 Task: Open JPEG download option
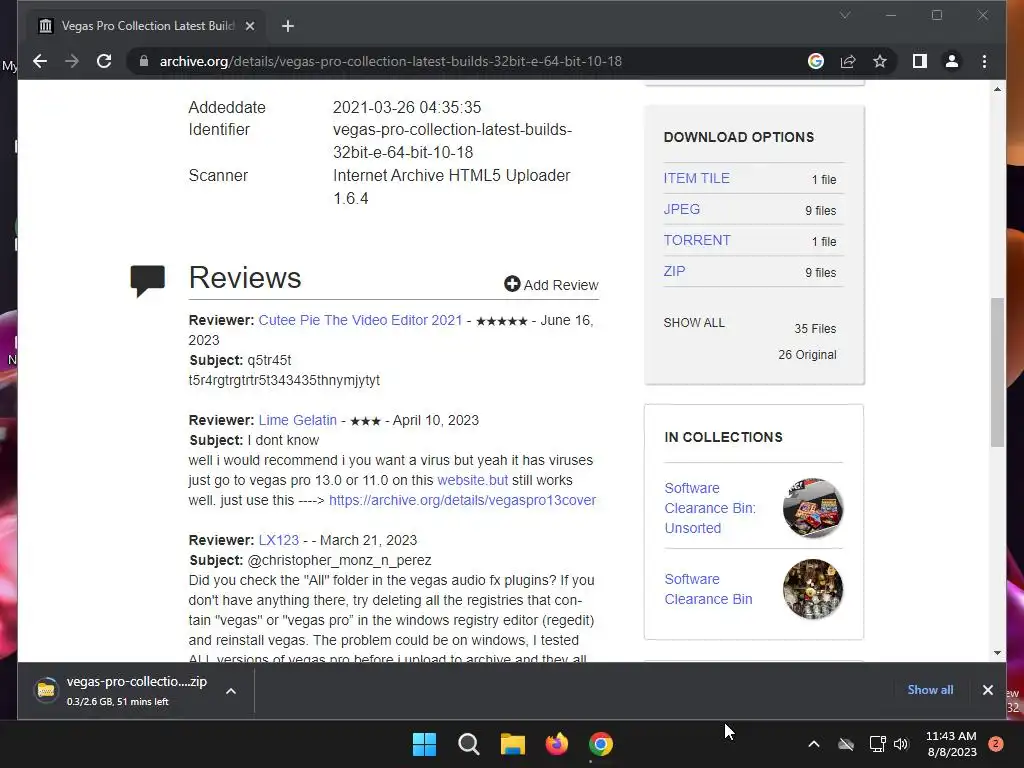[x=682, y=209]
